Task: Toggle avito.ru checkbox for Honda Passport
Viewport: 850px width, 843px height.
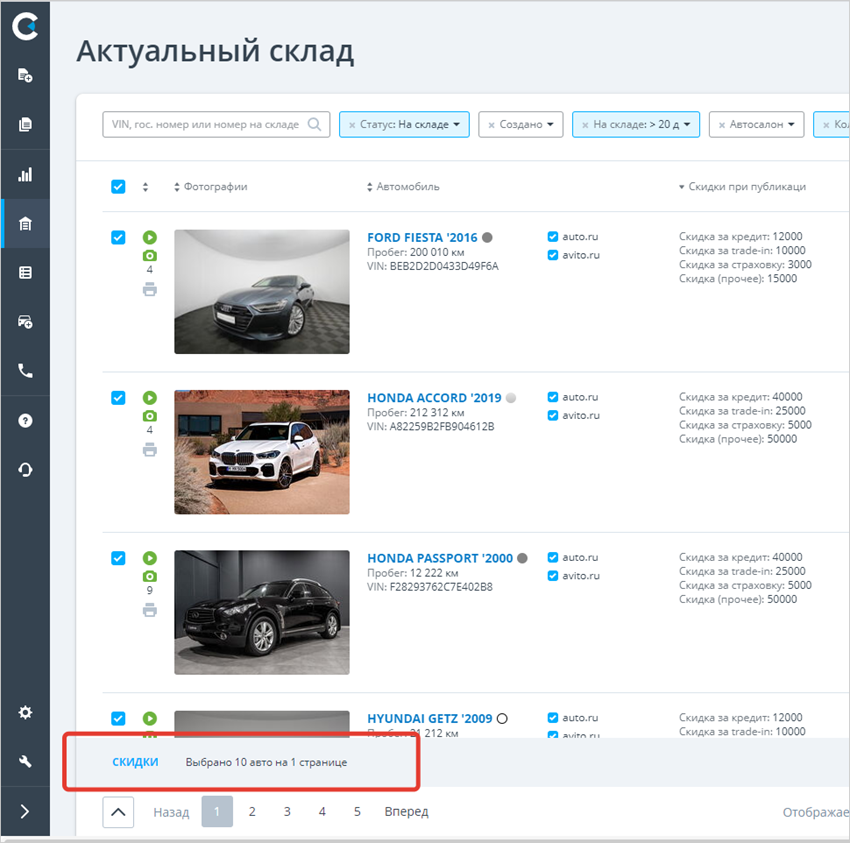Action: [x=552, y=576]
